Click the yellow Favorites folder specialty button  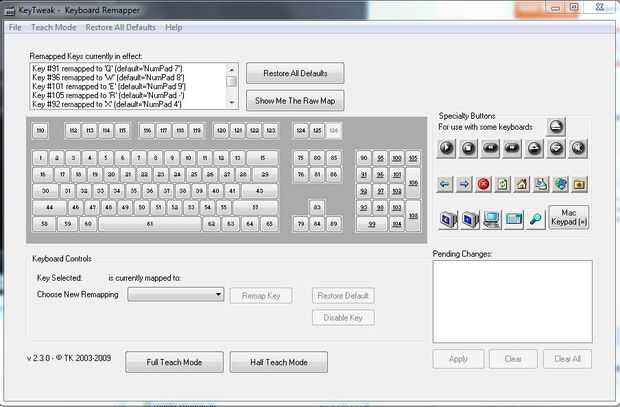tap(579, 184)
